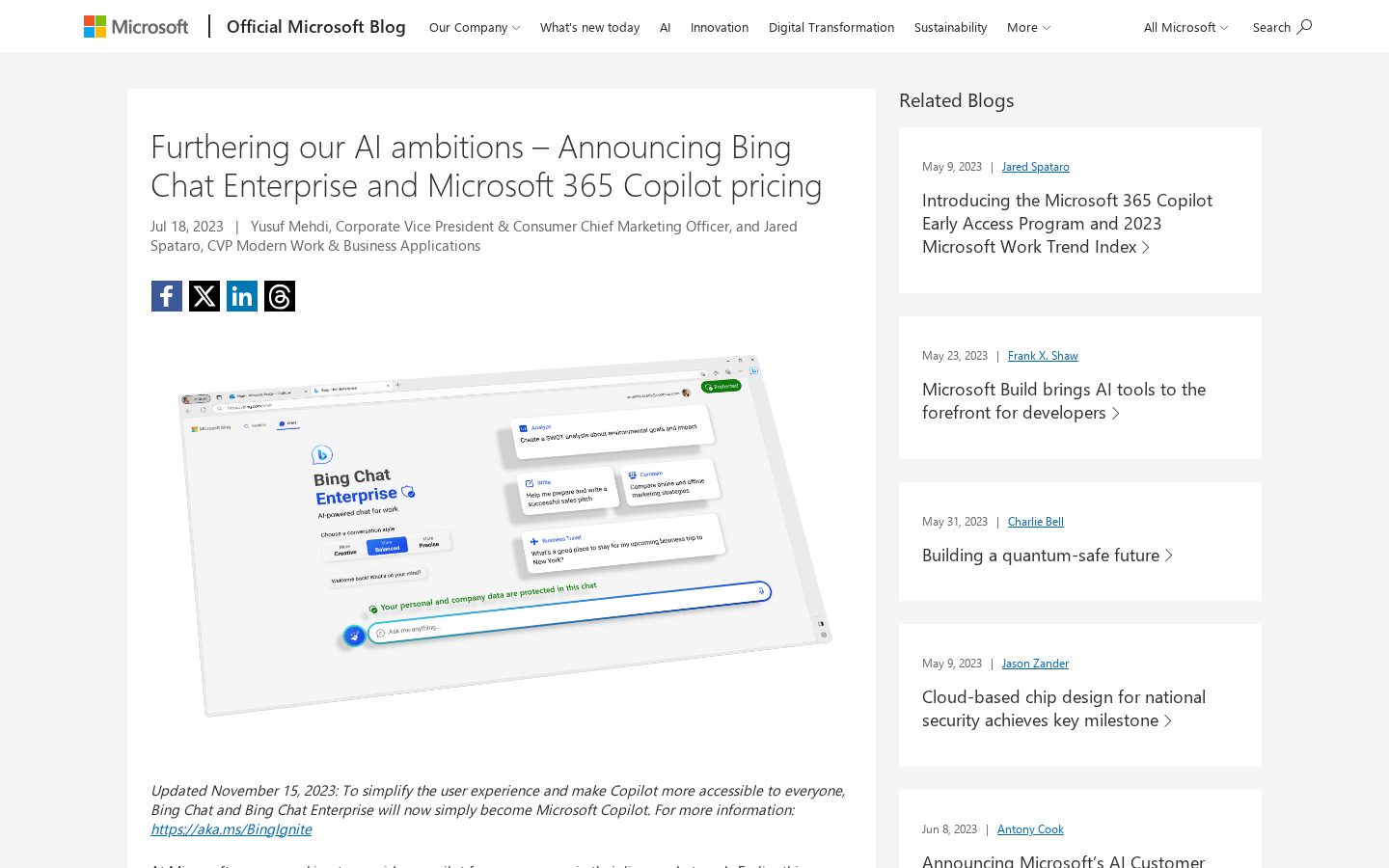Viewport: 1389px width, 868px height.
Task: Open author Jason Zander link
Action: point(1035,664)
